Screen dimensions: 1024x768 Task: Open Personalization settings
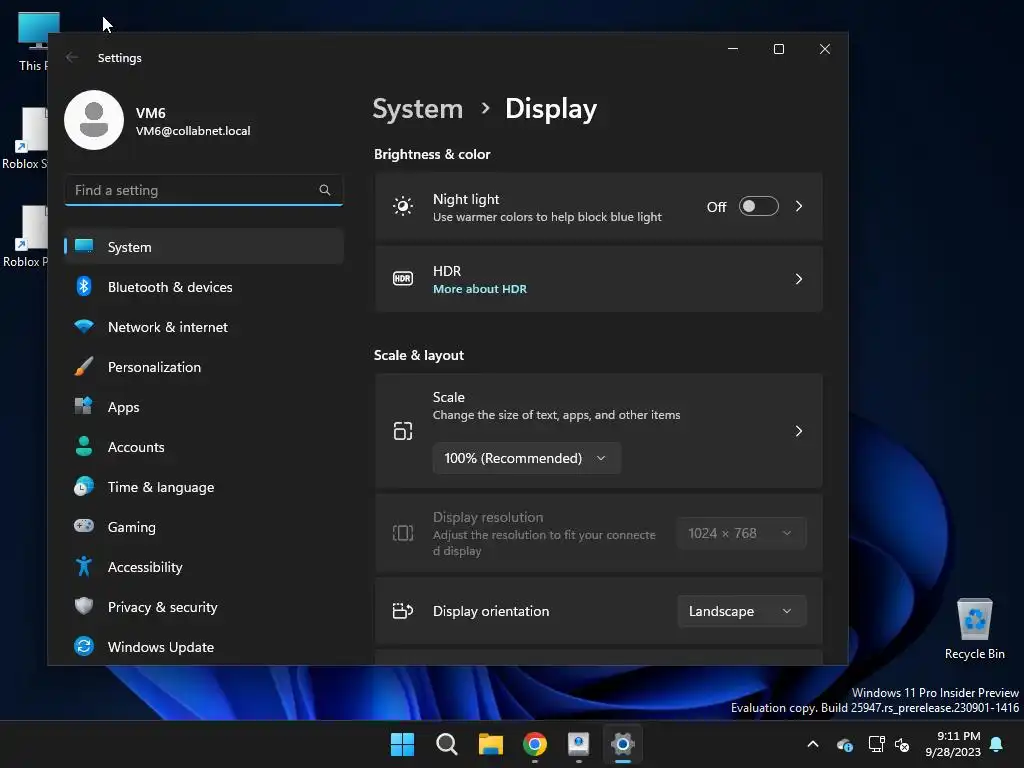pyautogui.click(x=204, y=366)
